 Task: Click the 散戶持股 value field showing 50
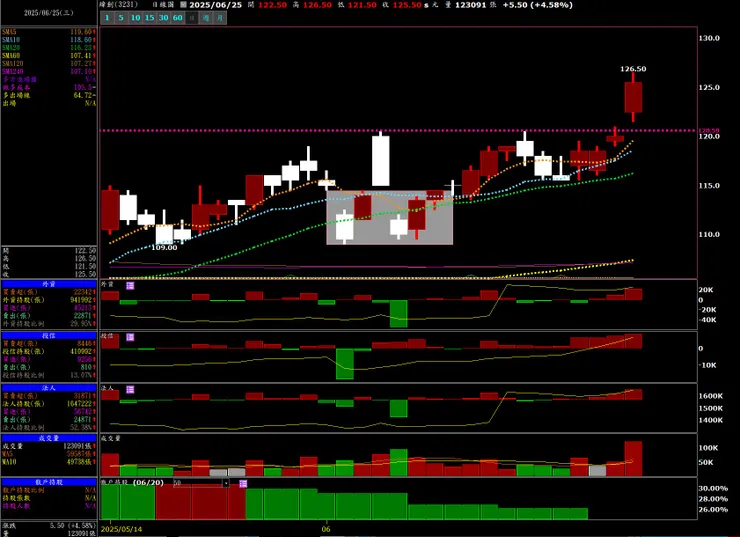click(x=198, y=483)
